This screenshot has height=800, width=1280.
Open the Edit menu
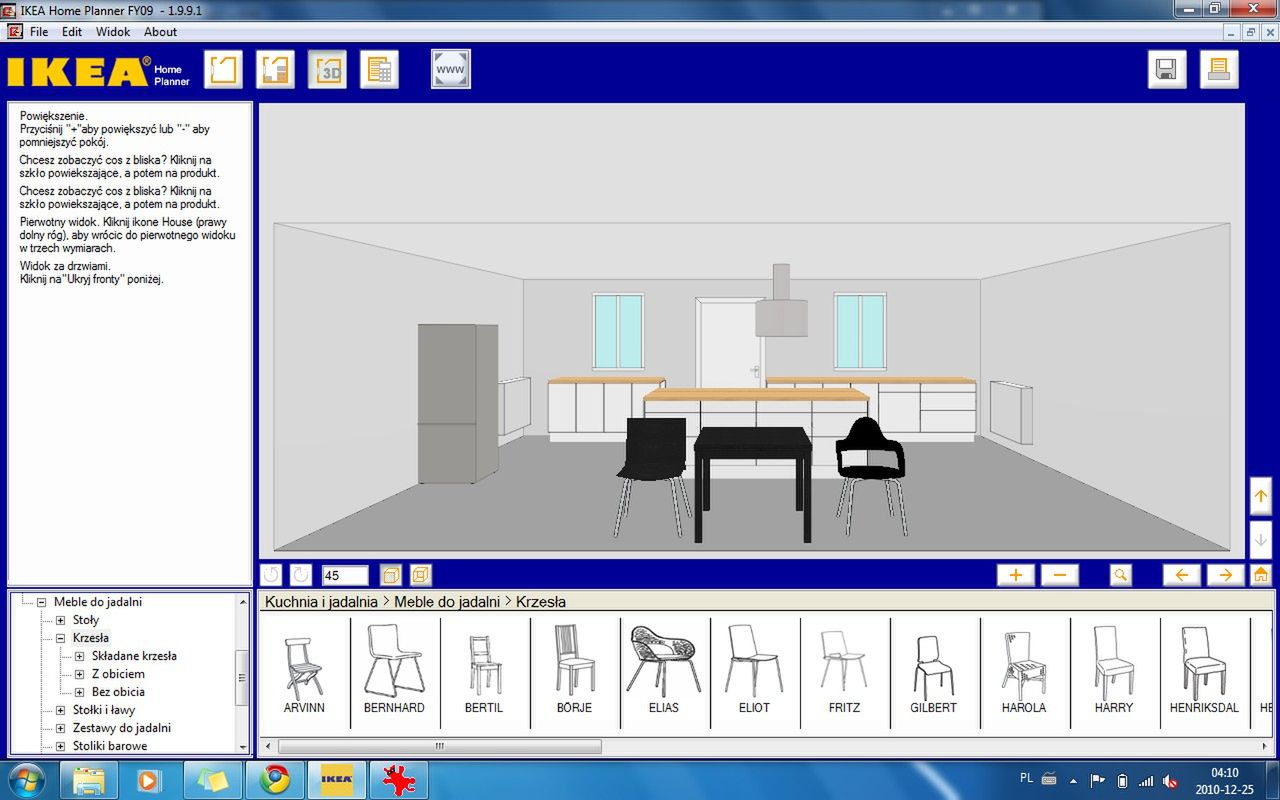coord(72,32)
